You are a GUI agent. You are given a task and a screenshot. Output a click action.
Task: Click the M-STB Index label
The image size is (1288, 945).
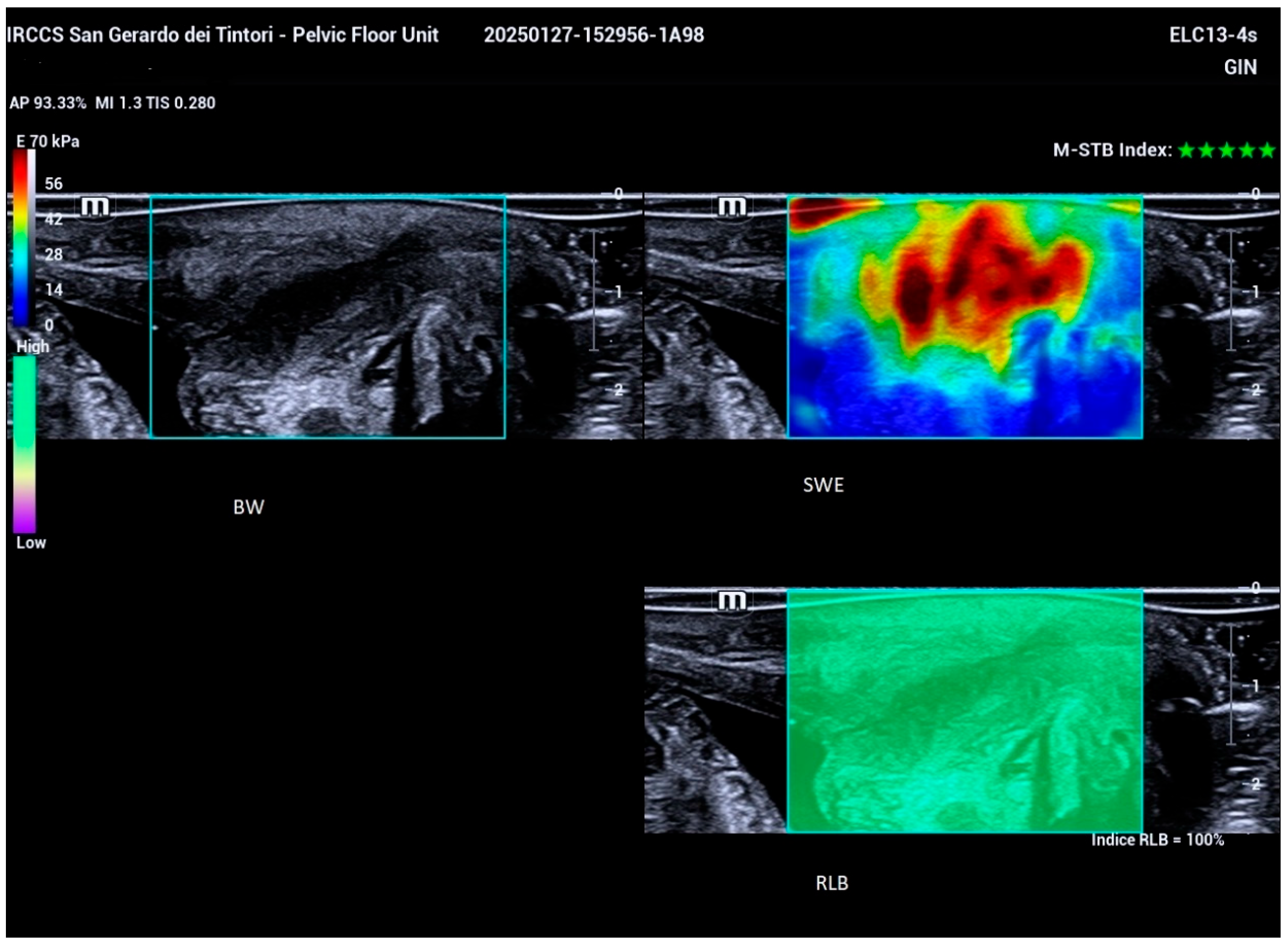coord(1112,151)
